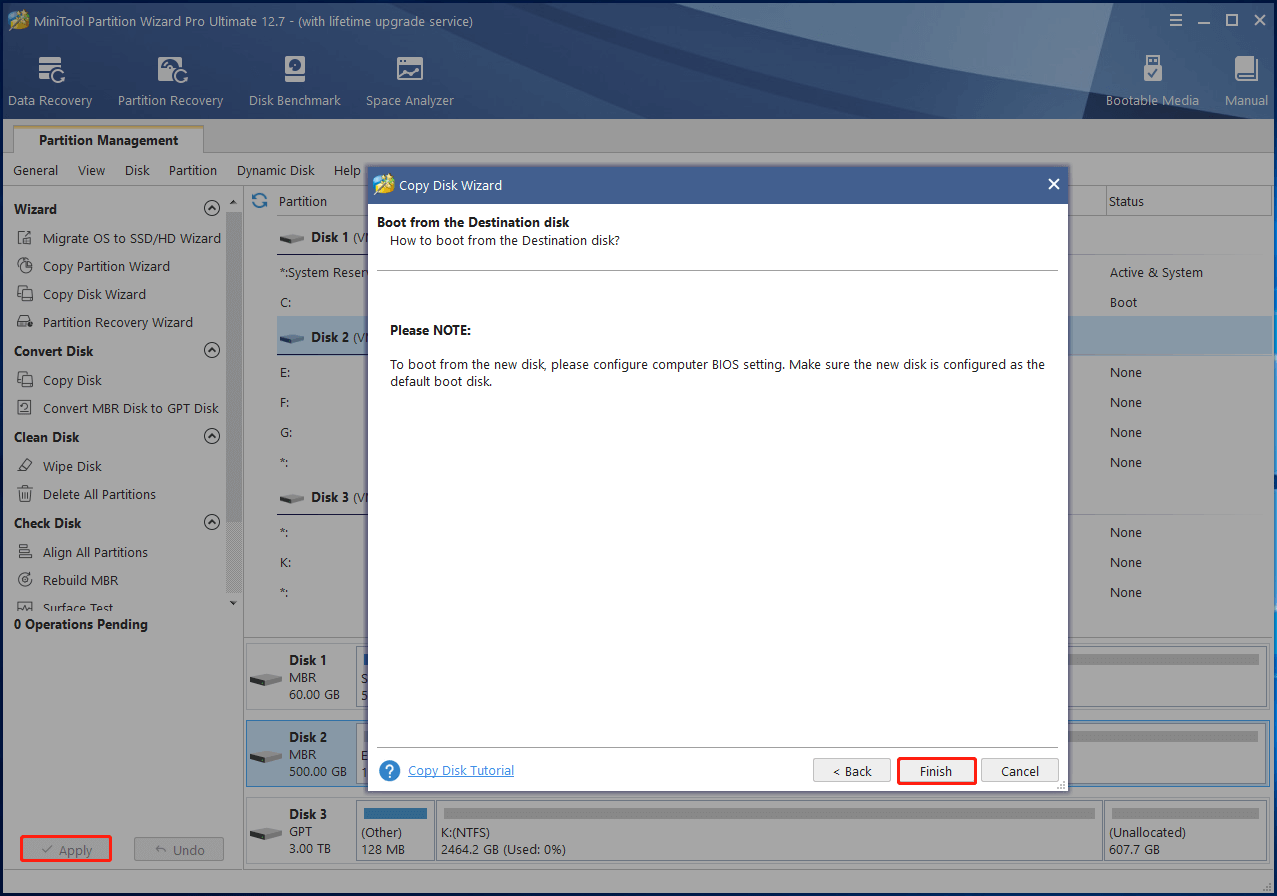Open the Dynamic Disk menu
The image size is (1277, 896).
click(x=276, y=170)
